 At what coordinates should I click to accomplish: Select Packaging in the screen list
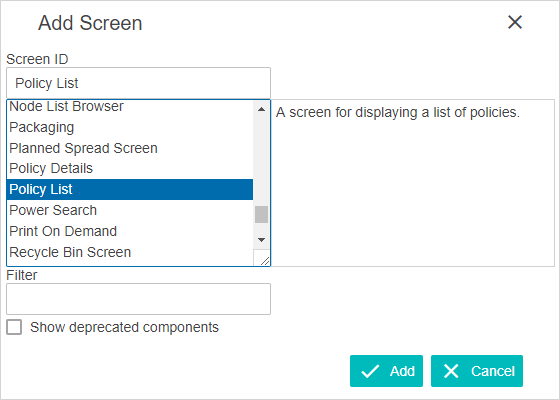[x=130, y=127]
